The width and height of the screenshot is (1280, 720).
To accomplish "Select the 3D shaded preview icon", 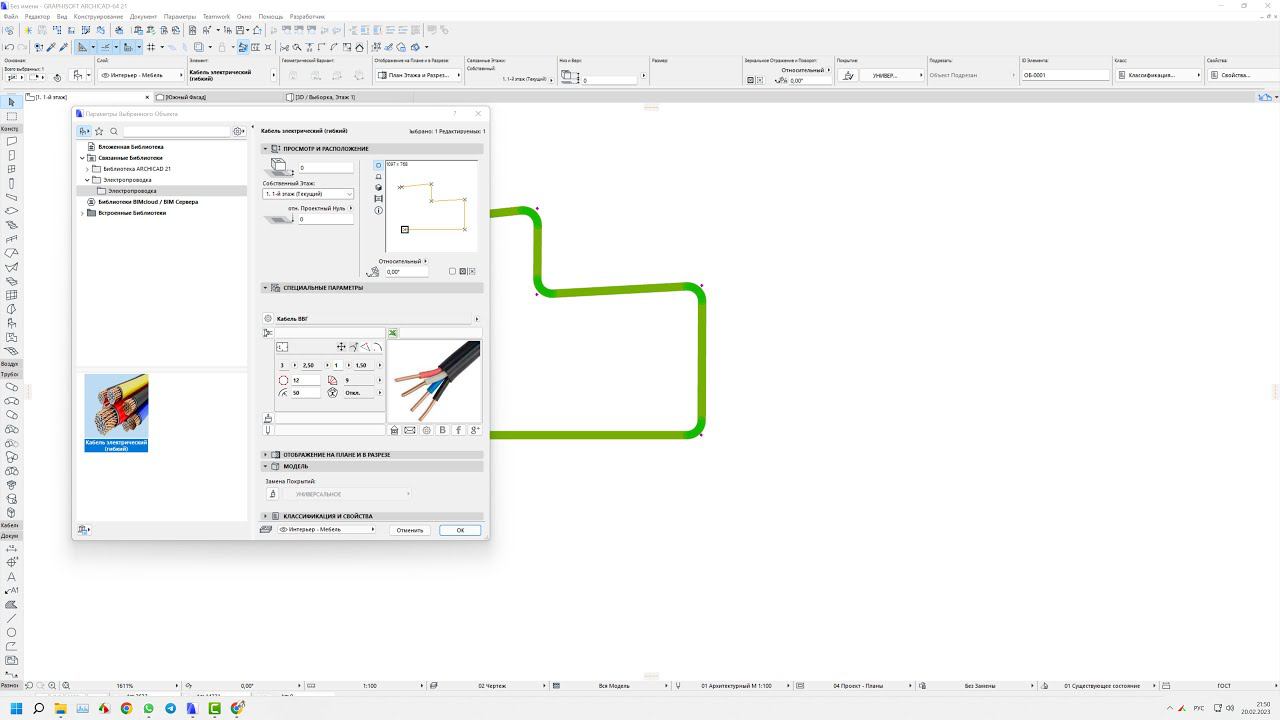I will pos(378,187).
